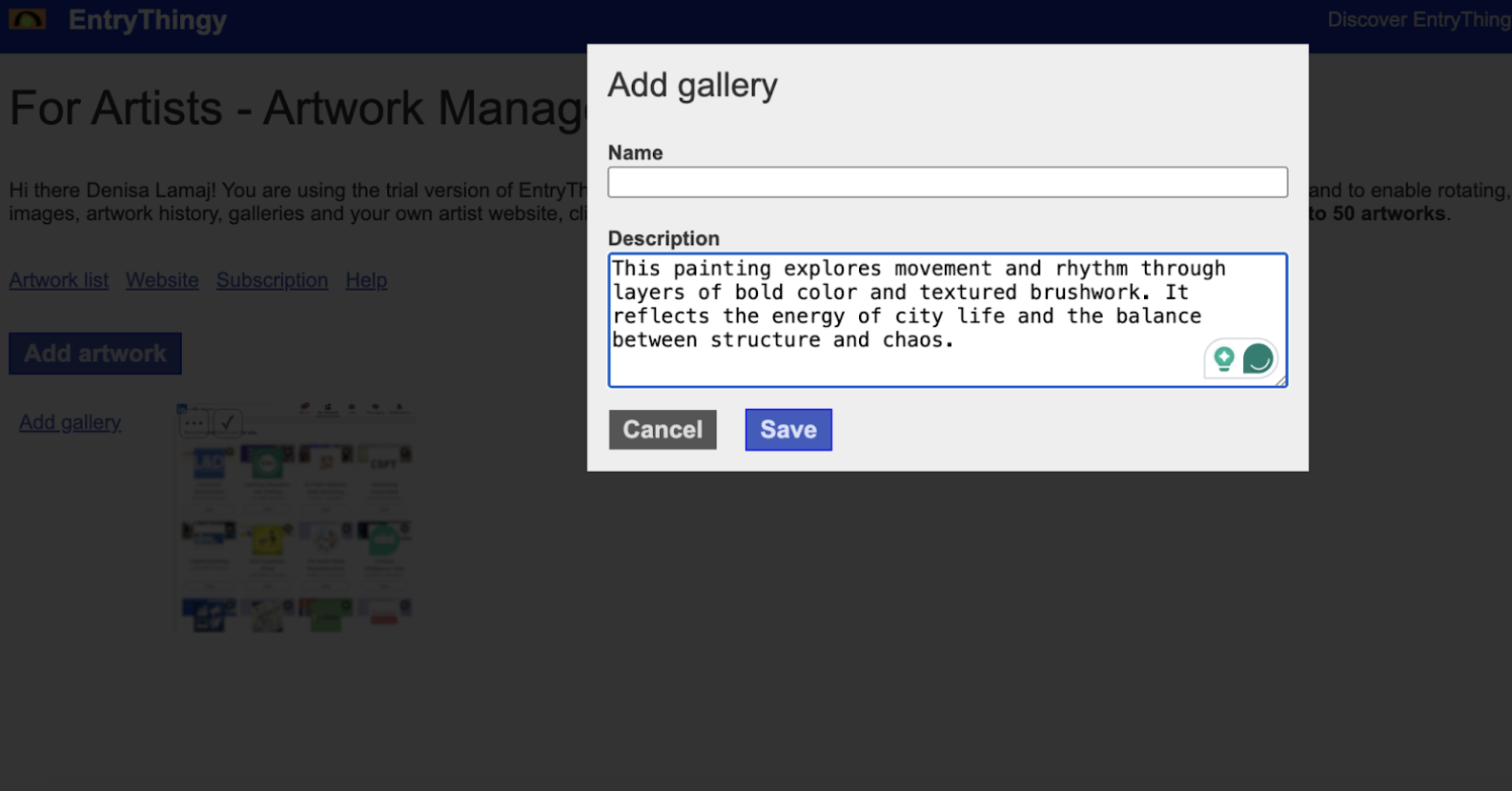Open the green writing assistant icon
Screen dimensions: 1512x791
1257,358
